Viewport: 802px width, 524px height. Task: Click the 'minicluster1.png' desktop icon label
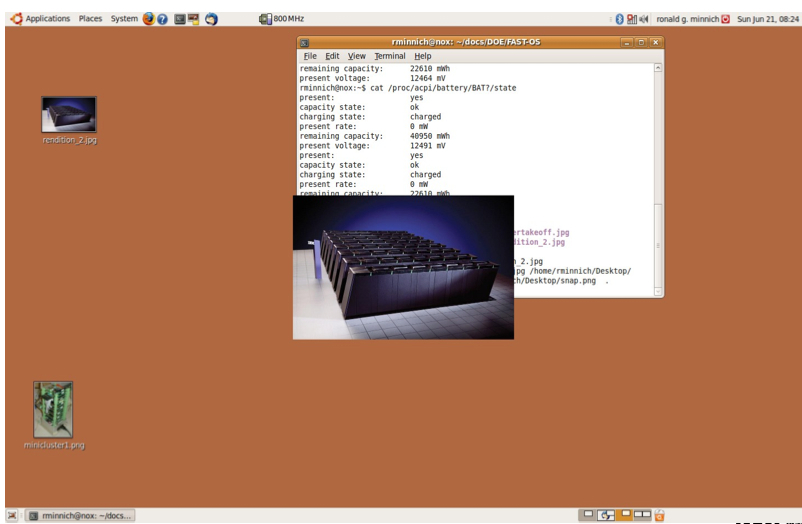click(x=54, y=445)
